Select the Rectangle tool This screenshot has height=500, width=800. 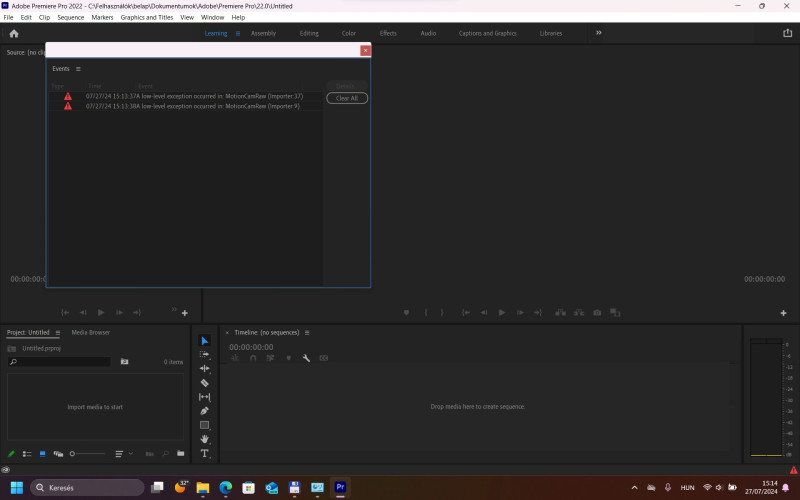205,425
